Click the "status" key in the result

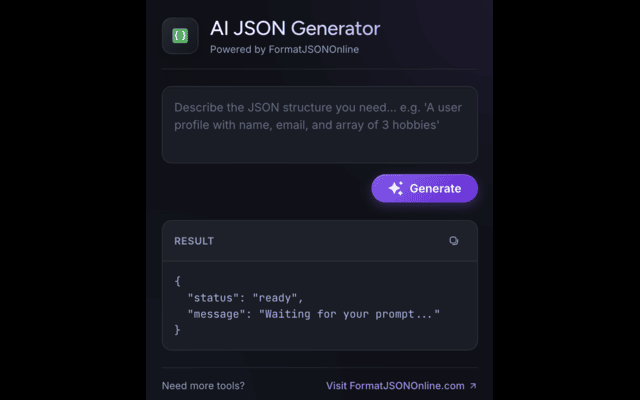tap(213, 298)
